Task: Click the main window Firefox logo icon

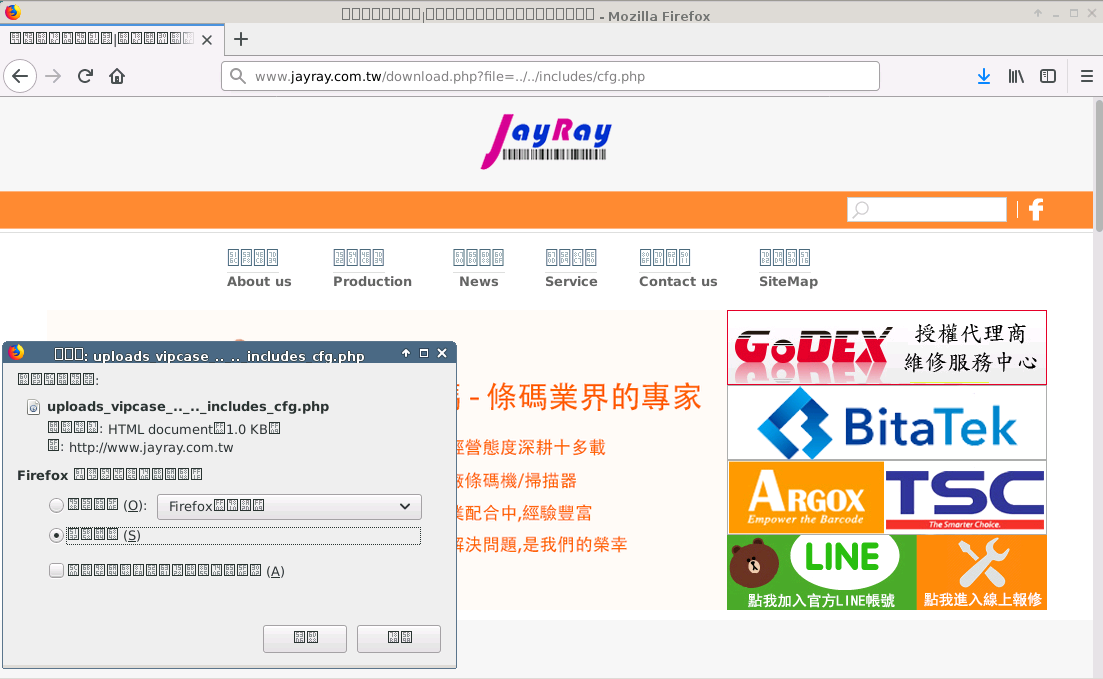Action: [x=13, y=12]
